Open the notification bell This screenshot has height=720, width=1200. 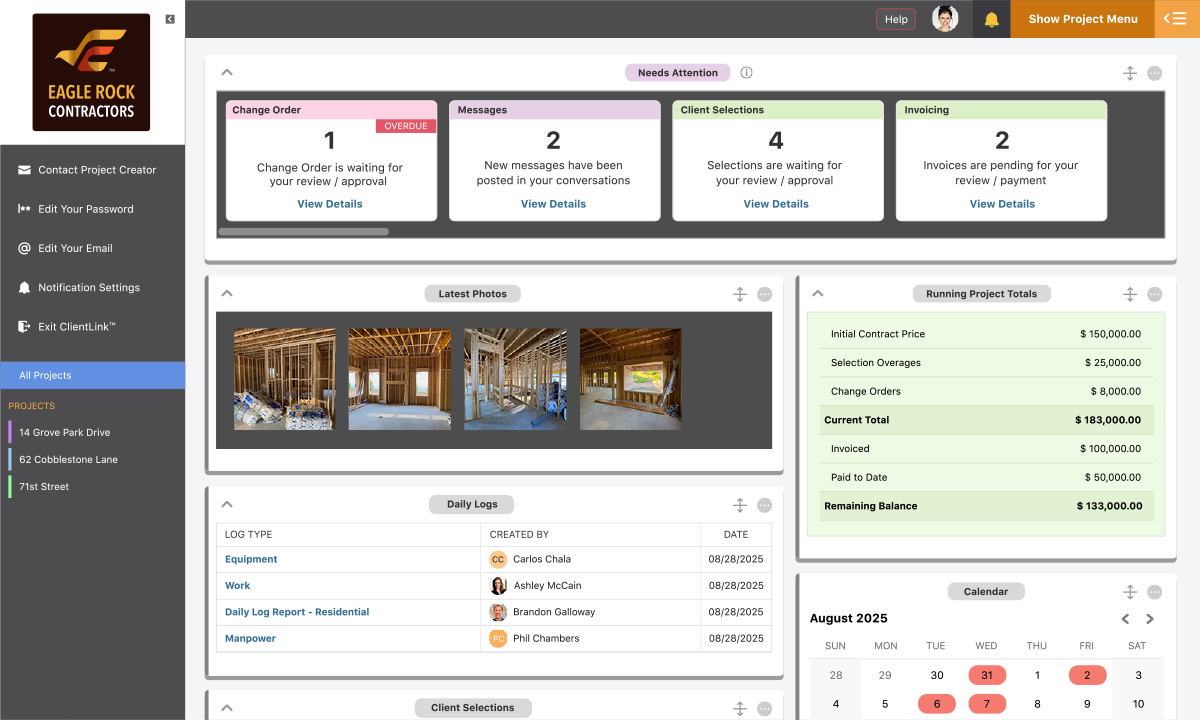[x=991, y=19]
